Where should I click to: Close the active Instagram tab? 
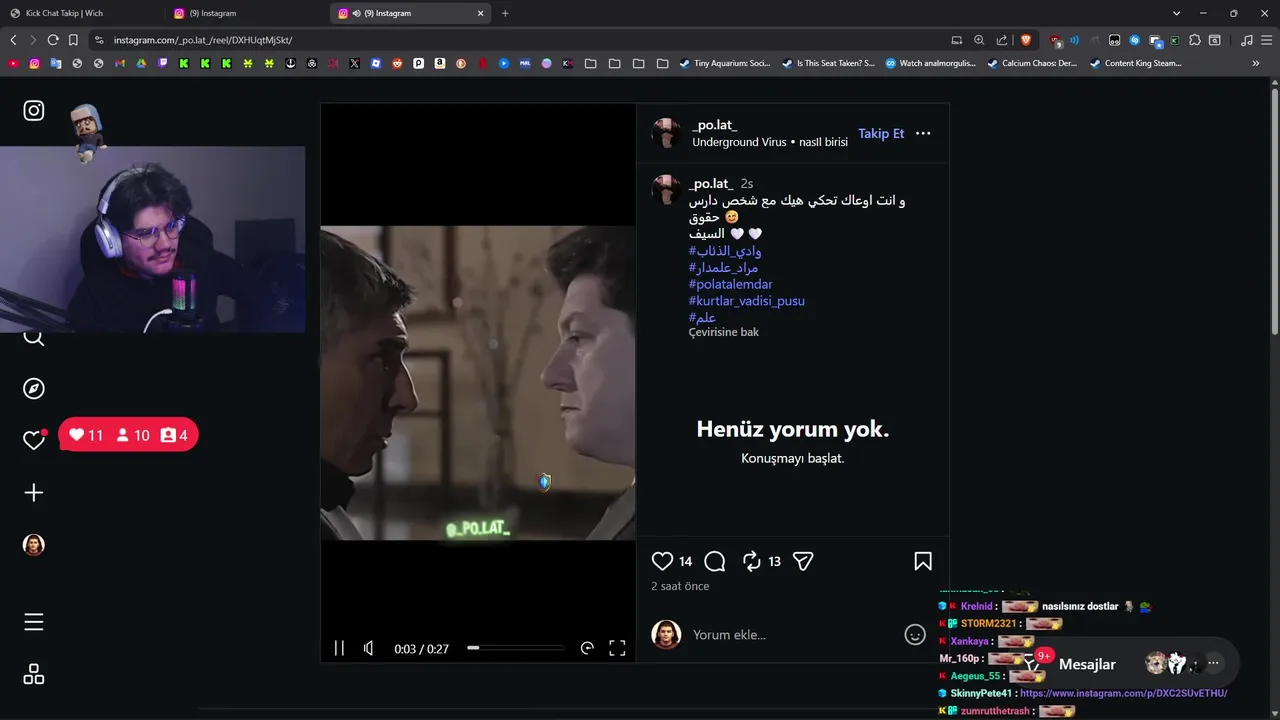[481, 13]
